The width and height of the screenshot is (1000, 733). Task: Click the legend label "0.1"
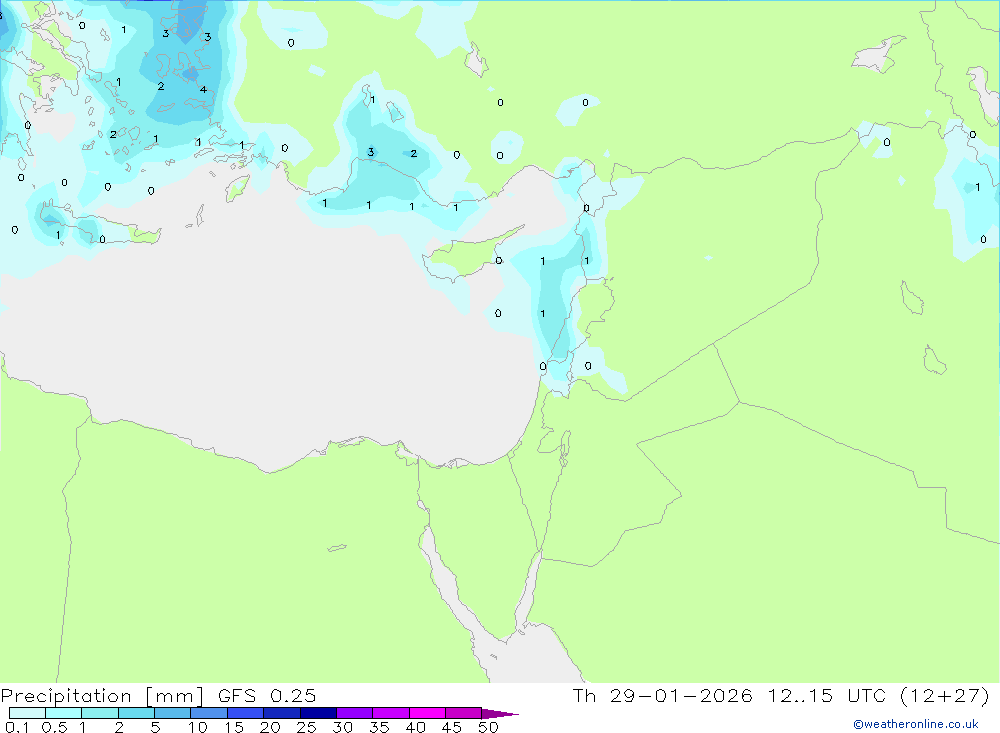tap(17, 727)
